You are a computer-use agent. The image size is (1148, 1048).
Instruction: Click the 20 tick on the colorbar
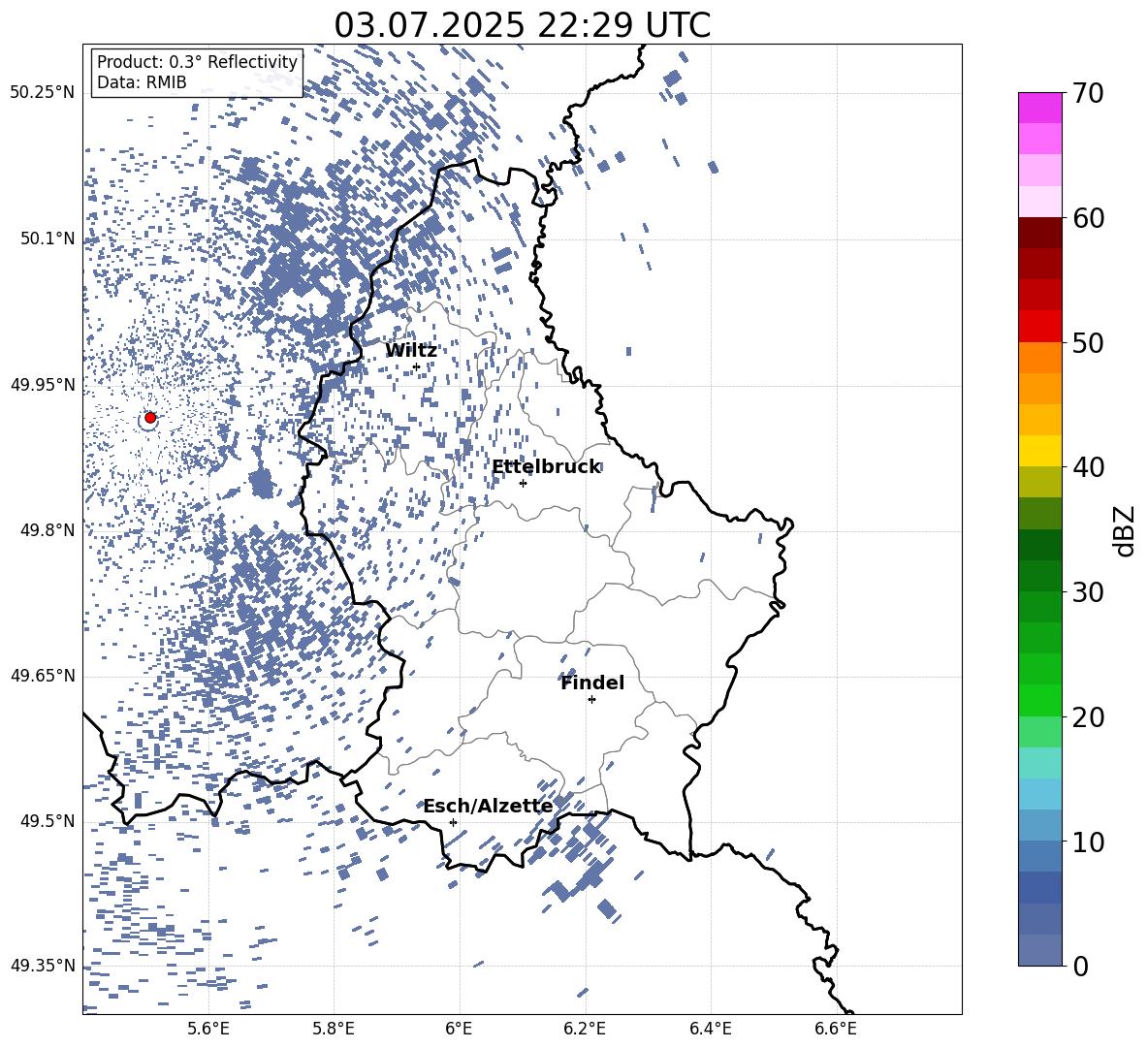click(x=1087, y=717)
